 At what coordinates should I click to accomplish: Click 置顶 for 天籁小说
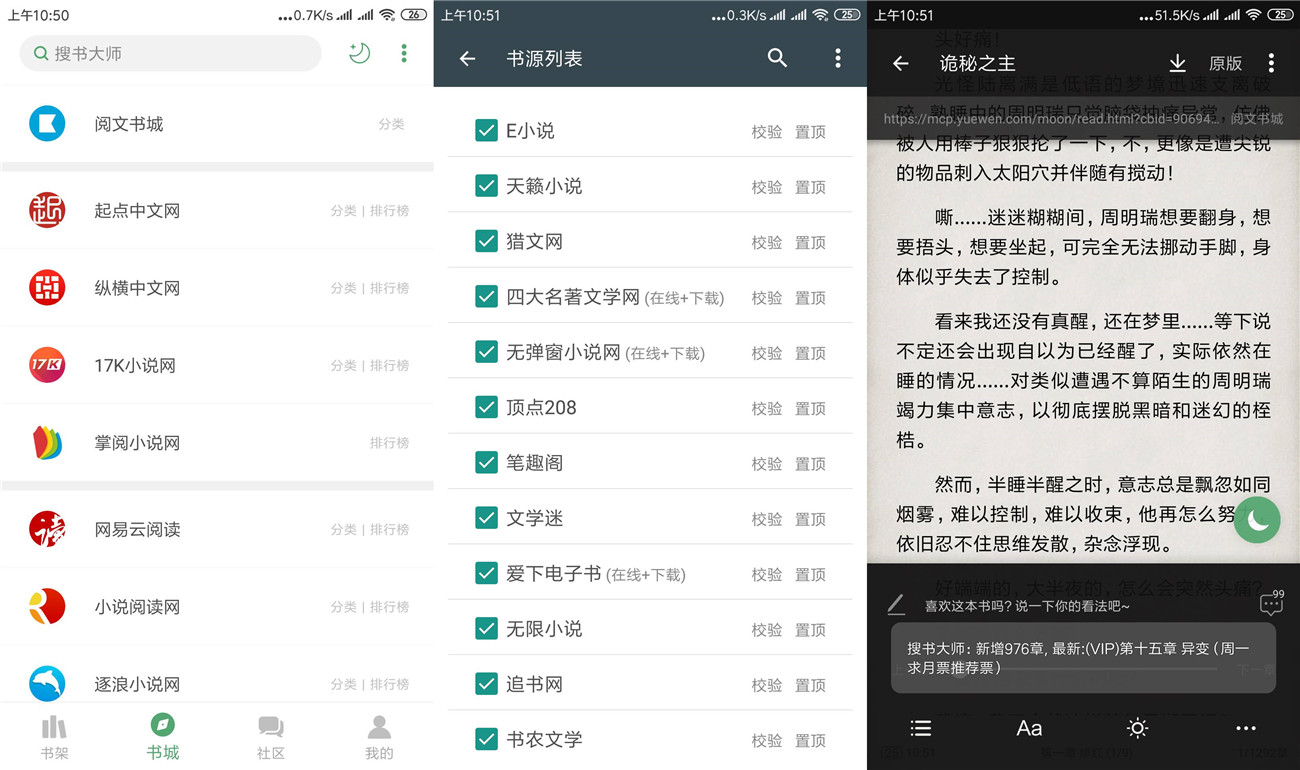[810, 187]
